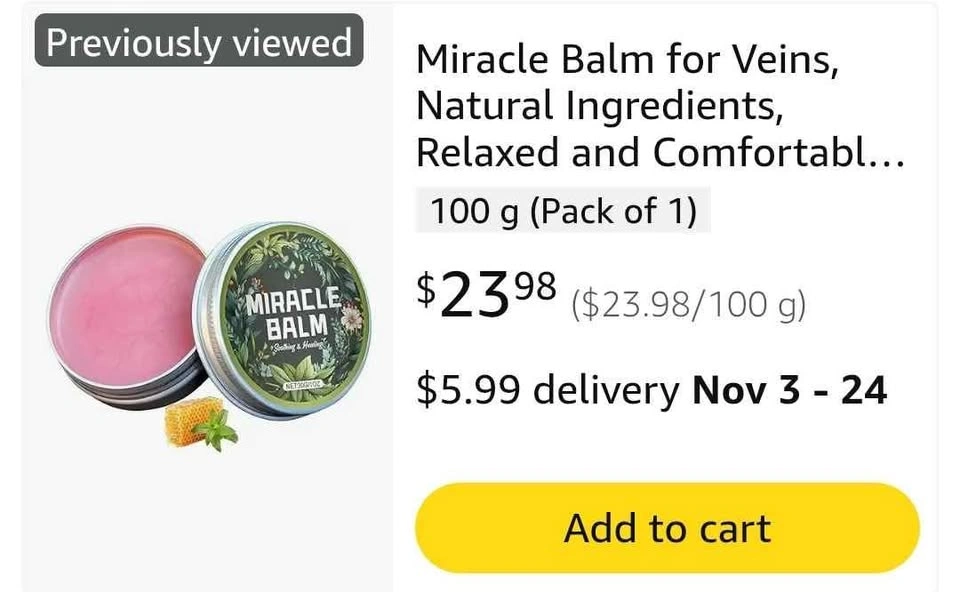The width and height of the screenshot is (960, 592).
Task: Click the MIRACLE BALM text on the lid
Action: pyautogui.click(x=294, y=313)
